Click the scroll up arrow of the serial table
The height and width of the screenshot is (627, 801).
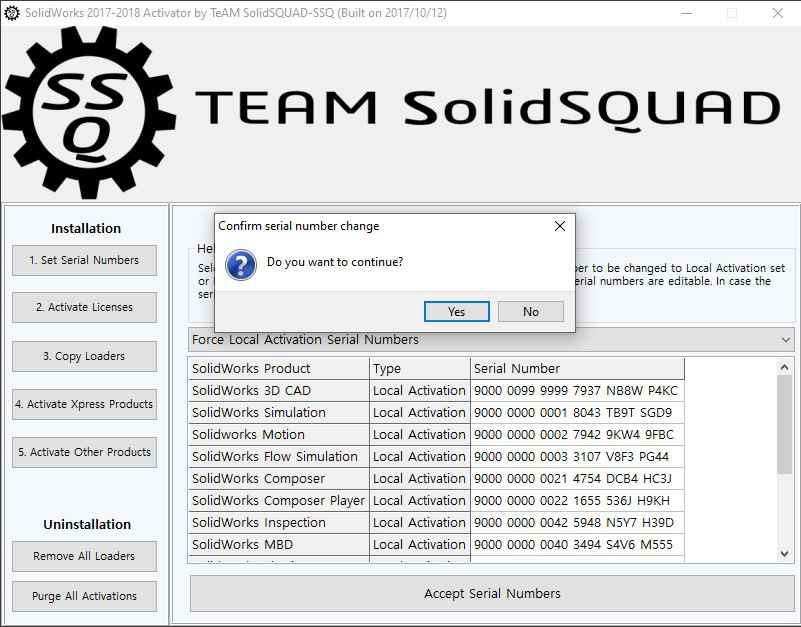pos(785,368)
